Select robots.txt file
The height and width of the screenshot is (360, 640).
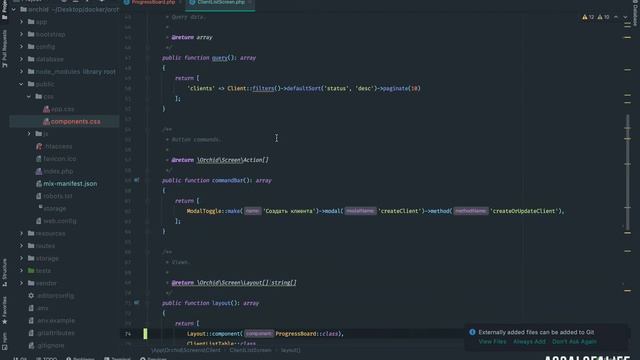(x=58, y=196)
